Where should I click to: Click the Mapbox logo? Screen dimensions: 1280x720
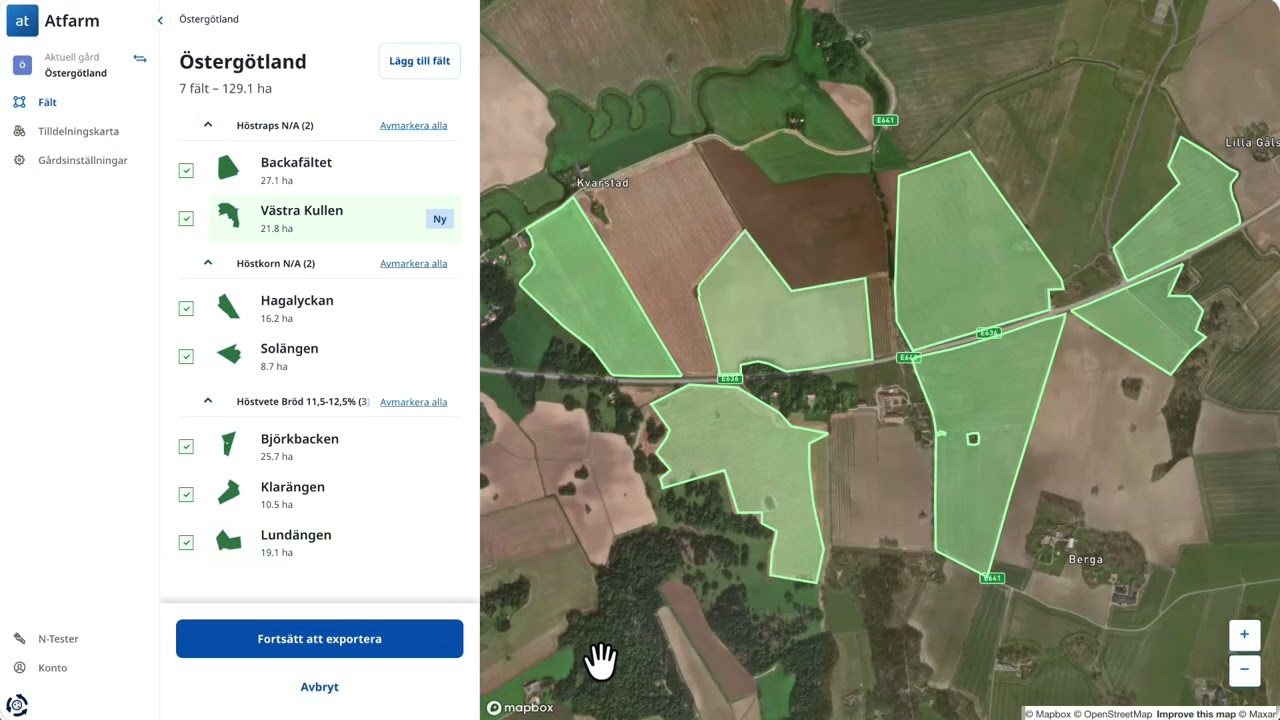(x=520, y=708)
